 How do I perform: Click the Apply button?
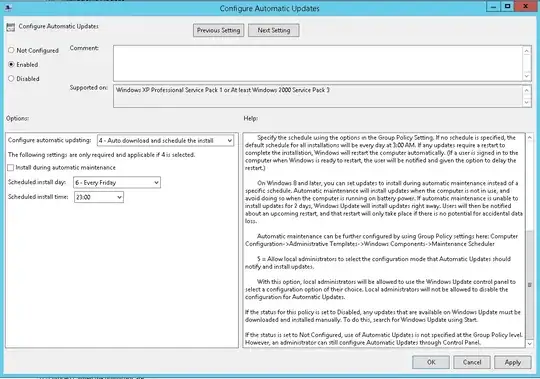(513, 362)
